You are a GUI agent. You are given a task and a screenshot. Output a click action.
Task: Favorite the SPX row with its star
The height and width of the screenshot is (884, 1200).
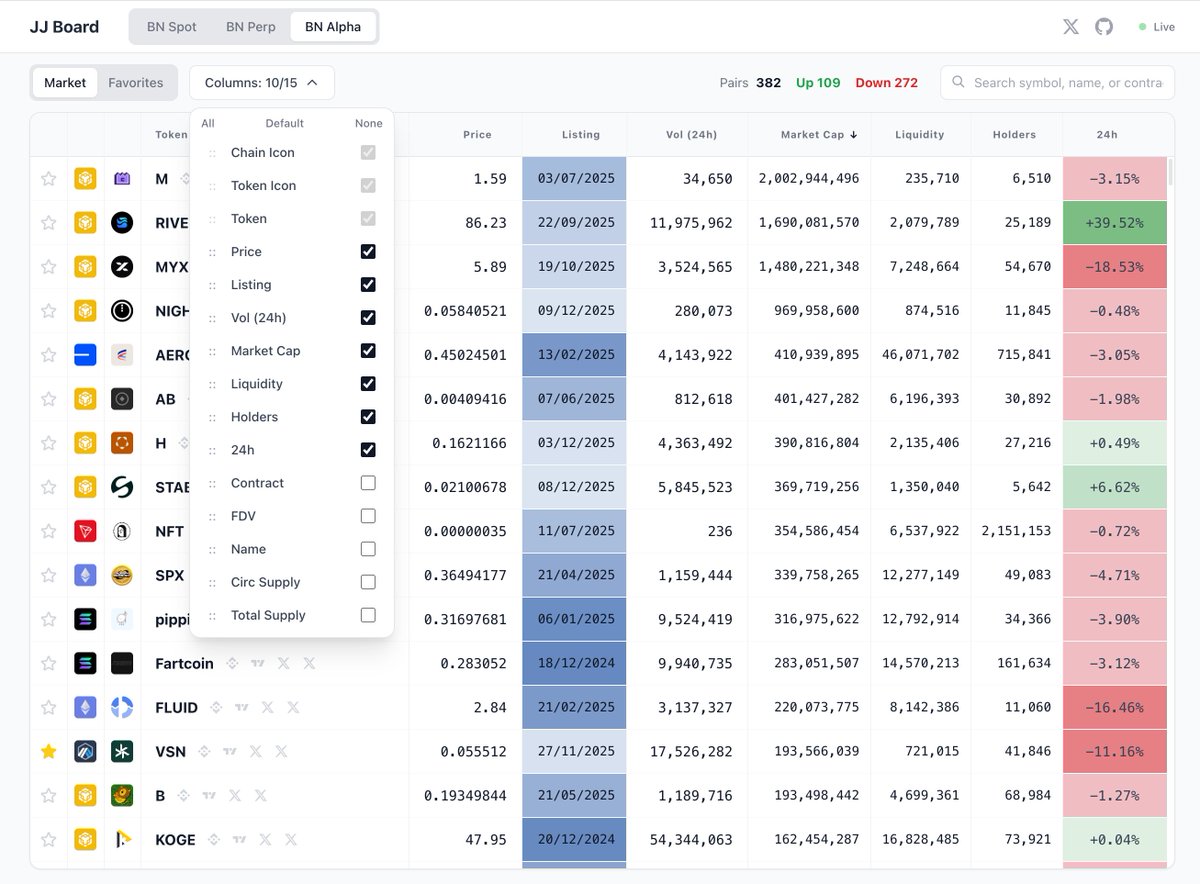tap(48, 575)
